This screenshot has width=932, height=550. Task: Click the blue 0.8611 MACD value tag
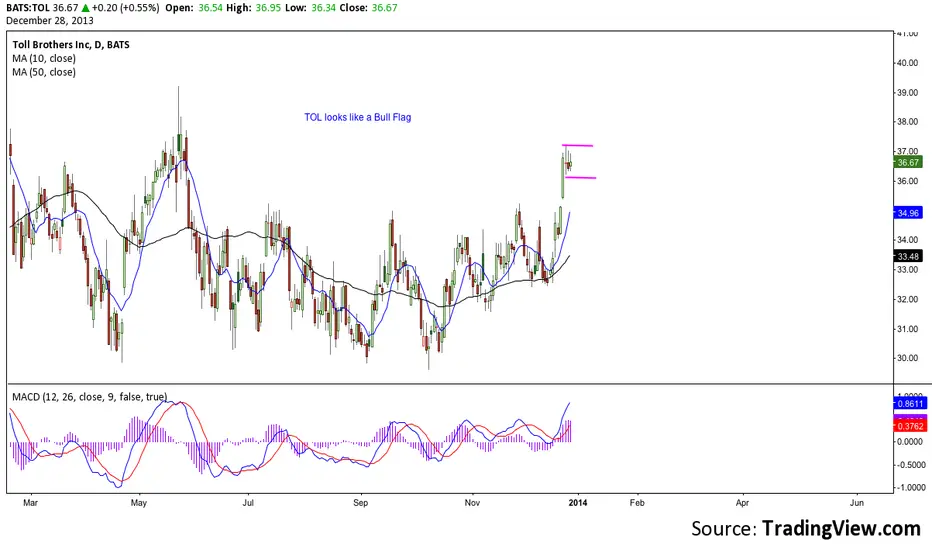910,404
